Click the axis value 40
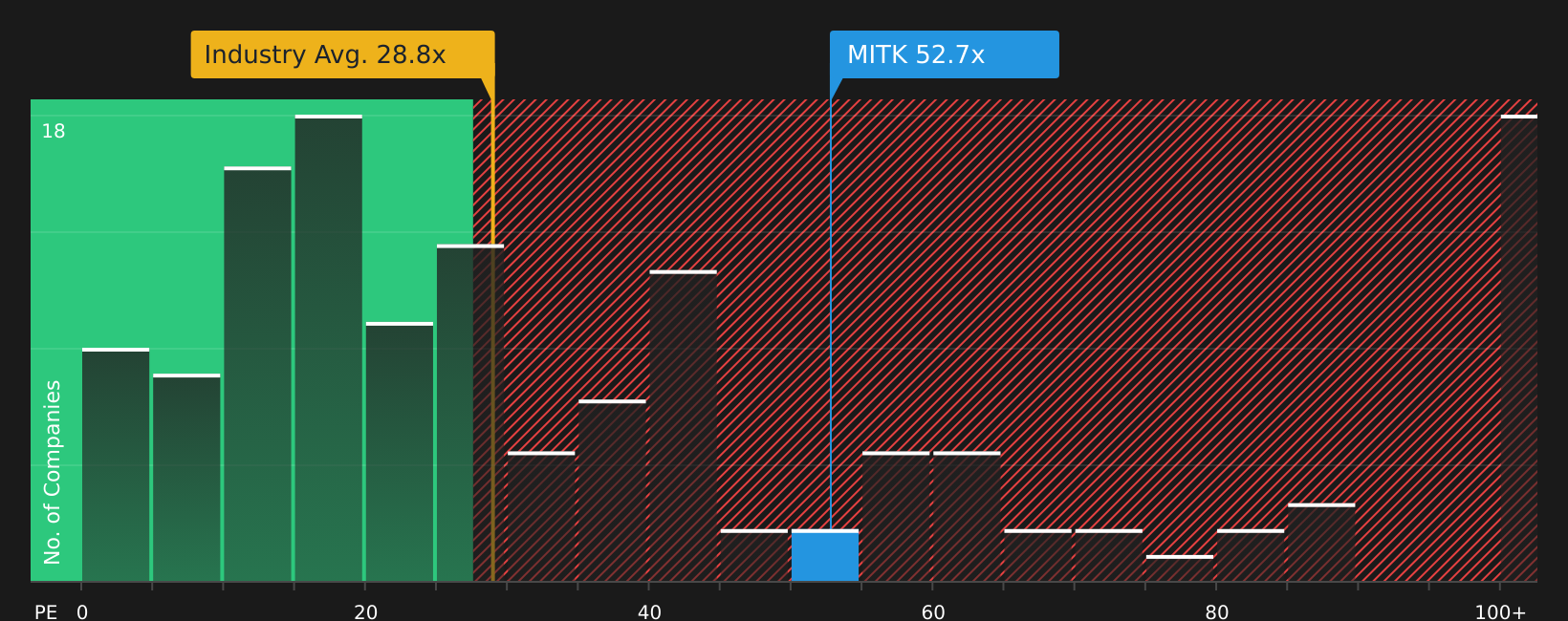The width and height of the screenshot is (1568, 621). click(x=649, y=612)
